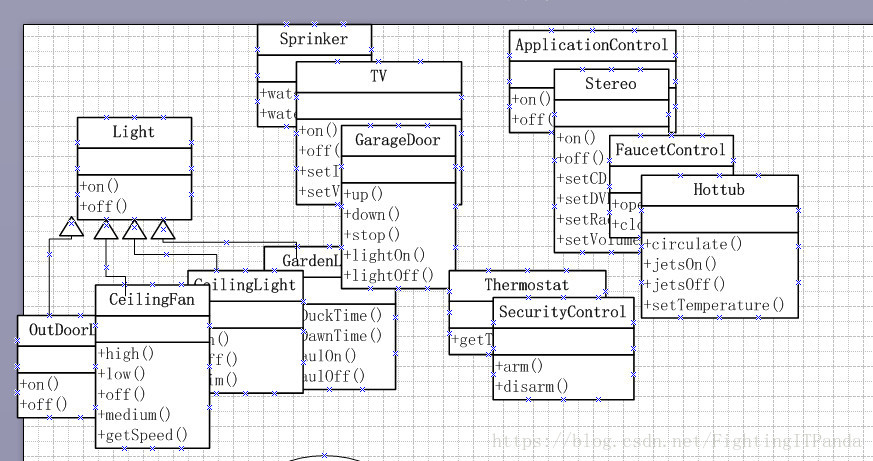Click +on() method in Light class
Screen dimensions: 873x461
pyautogui.click(x=100, y=186)
